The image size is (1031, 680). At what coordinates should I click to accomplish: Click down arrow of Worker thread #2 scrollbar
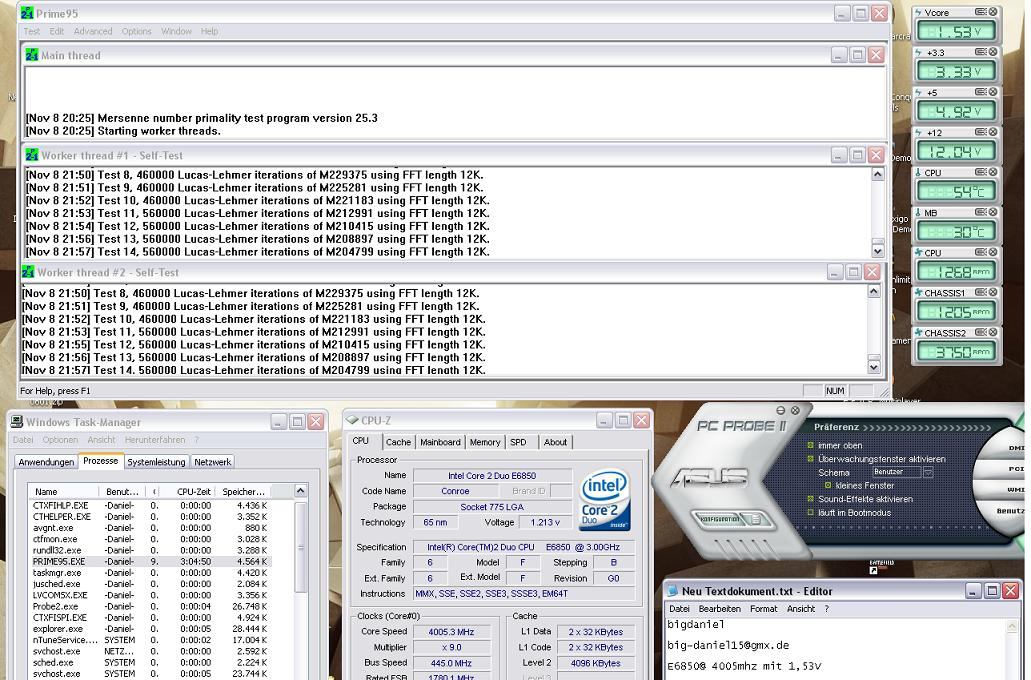(x=874, y=367)
